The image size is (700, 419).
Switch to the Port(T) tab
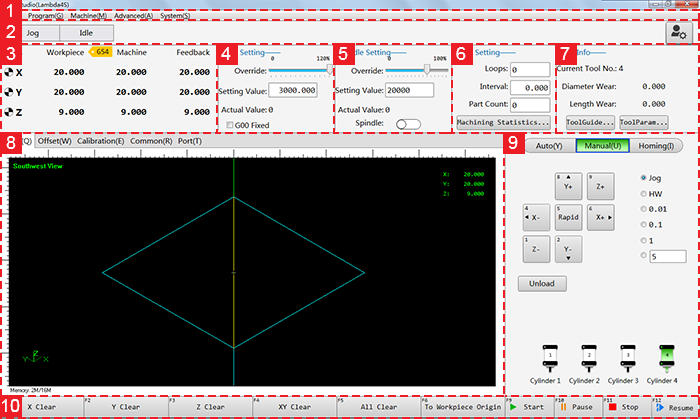click(190, 141)
